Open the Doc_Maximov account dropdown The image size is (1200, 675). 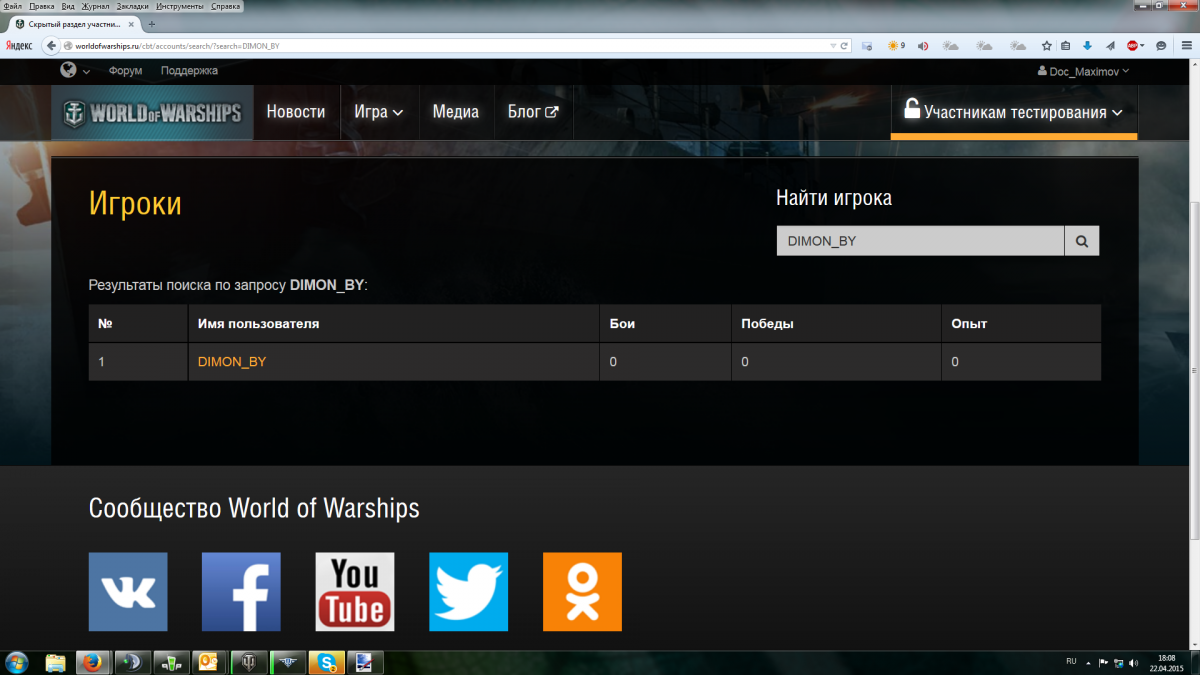point(1084,71)
